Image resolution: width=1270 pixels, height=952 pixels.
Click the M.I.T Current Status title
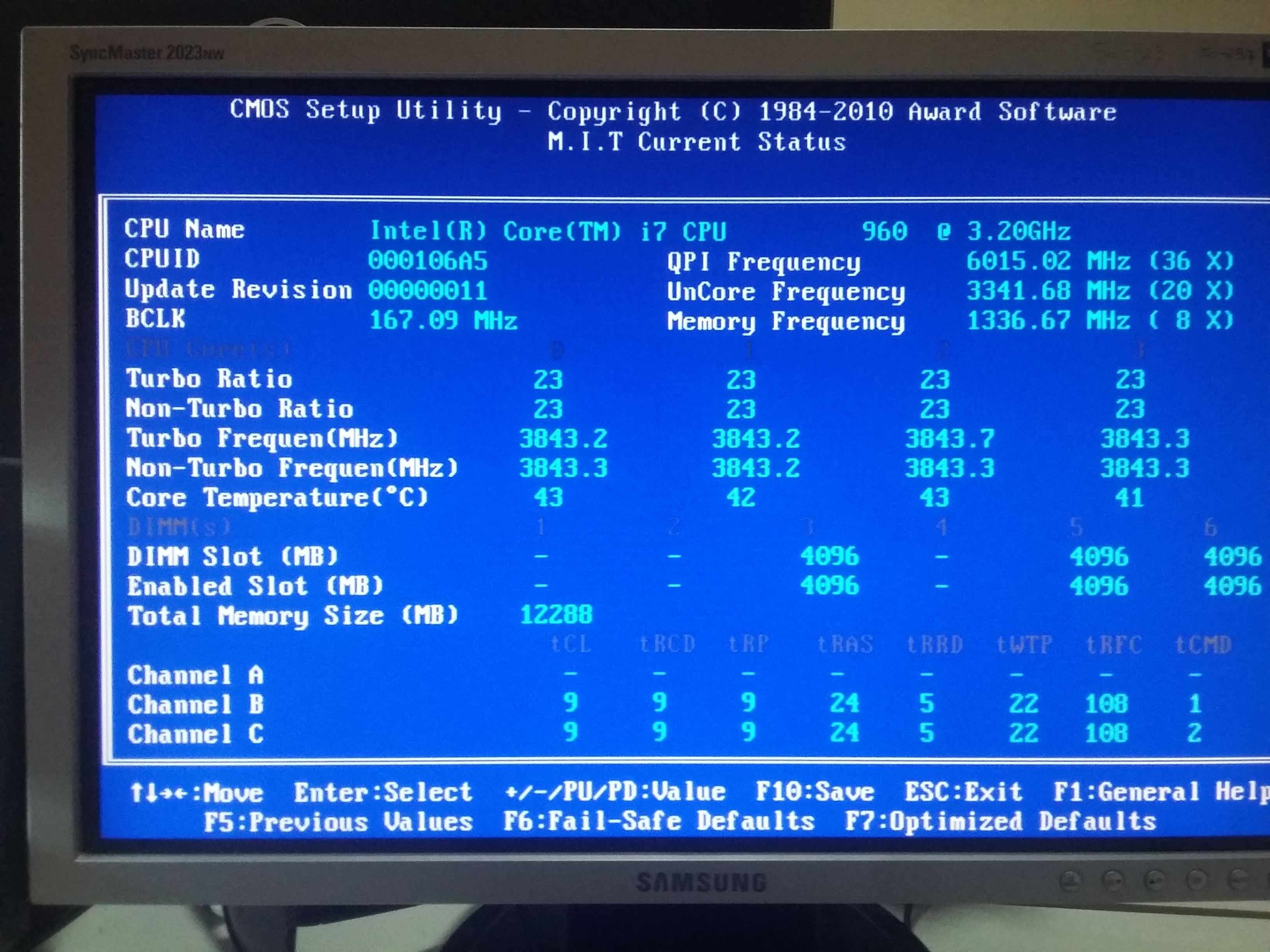coord(696,142)
